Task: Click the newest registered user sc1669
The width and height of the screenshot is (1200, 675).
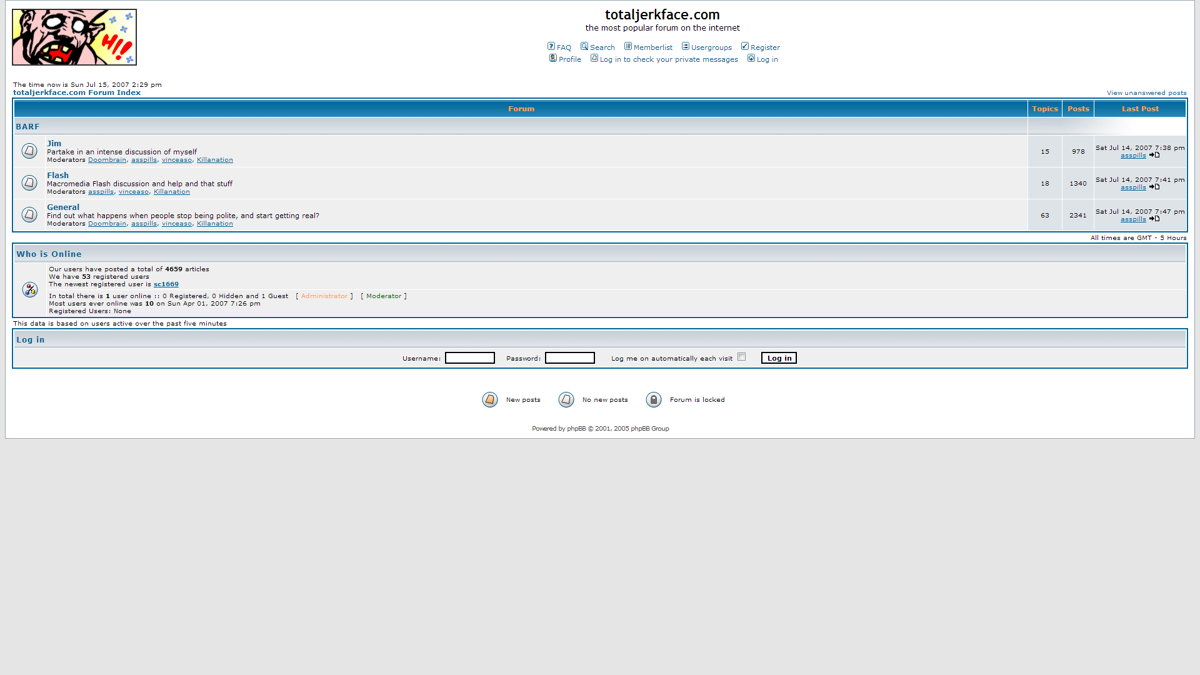Action: click(x=166, y=283)
